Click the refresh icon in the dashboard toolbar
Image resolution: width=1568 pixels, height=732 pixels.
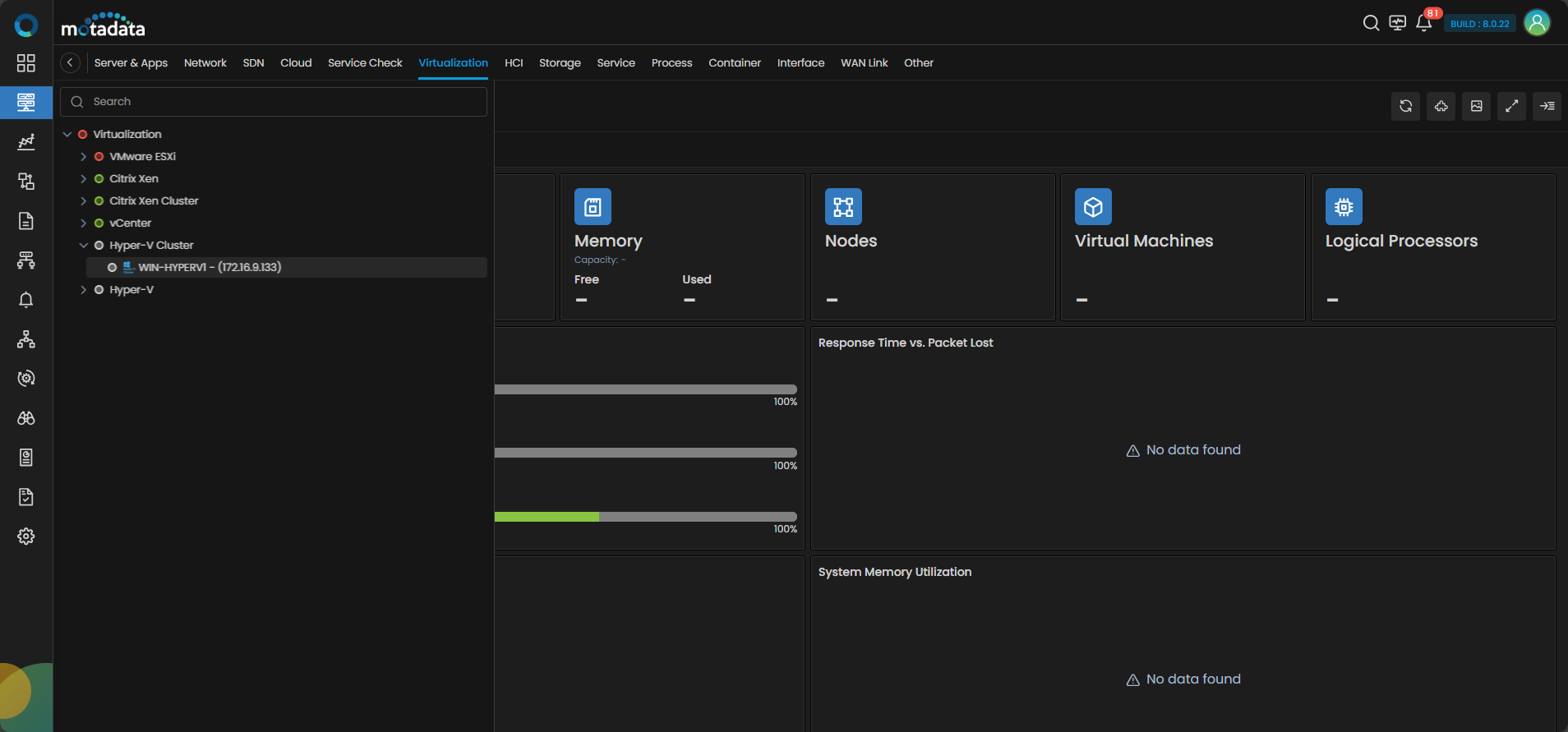(x=1405, y=106)
